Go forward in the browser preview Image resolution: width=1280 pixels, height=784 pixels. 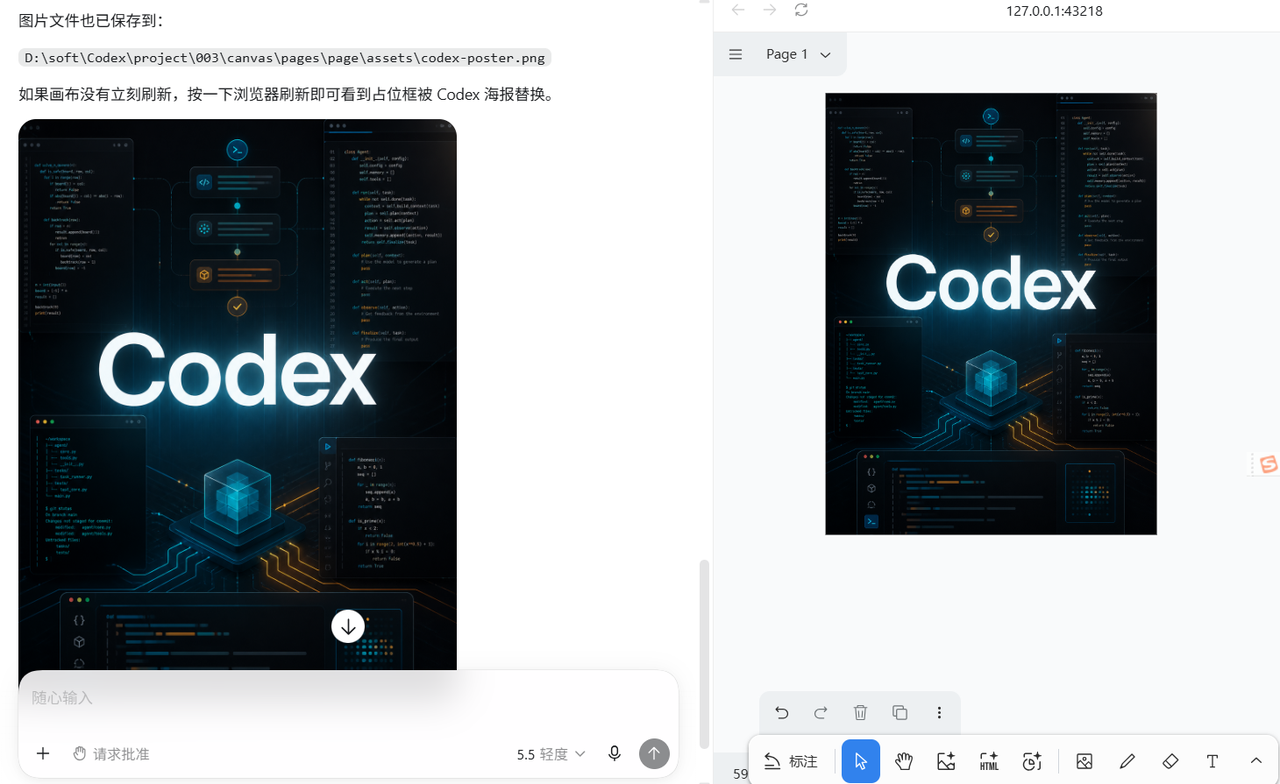(x=770, y=10)
